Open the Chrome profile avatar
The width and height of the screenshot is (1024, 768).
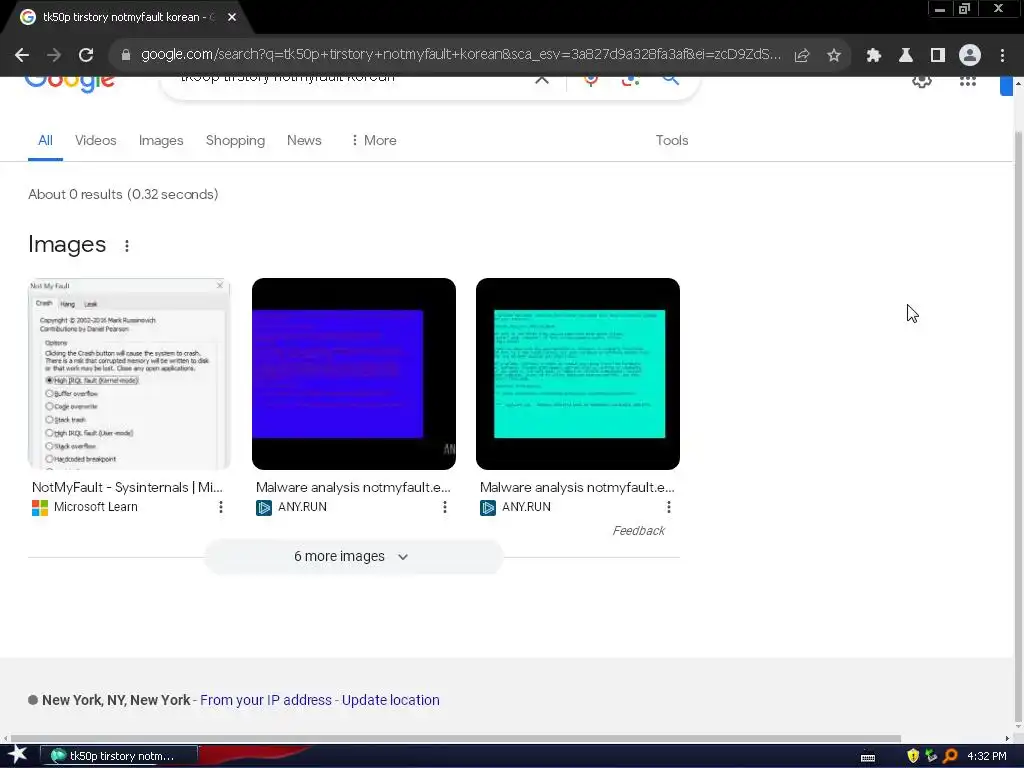(970, 56)
